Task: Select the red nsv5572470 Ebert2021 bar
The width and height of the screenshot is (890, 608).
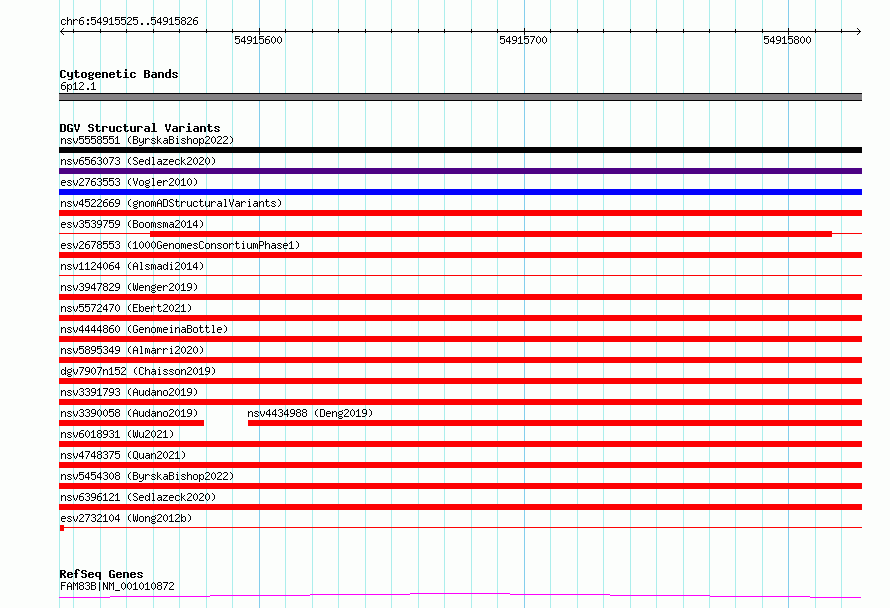Action: point(460,318)
